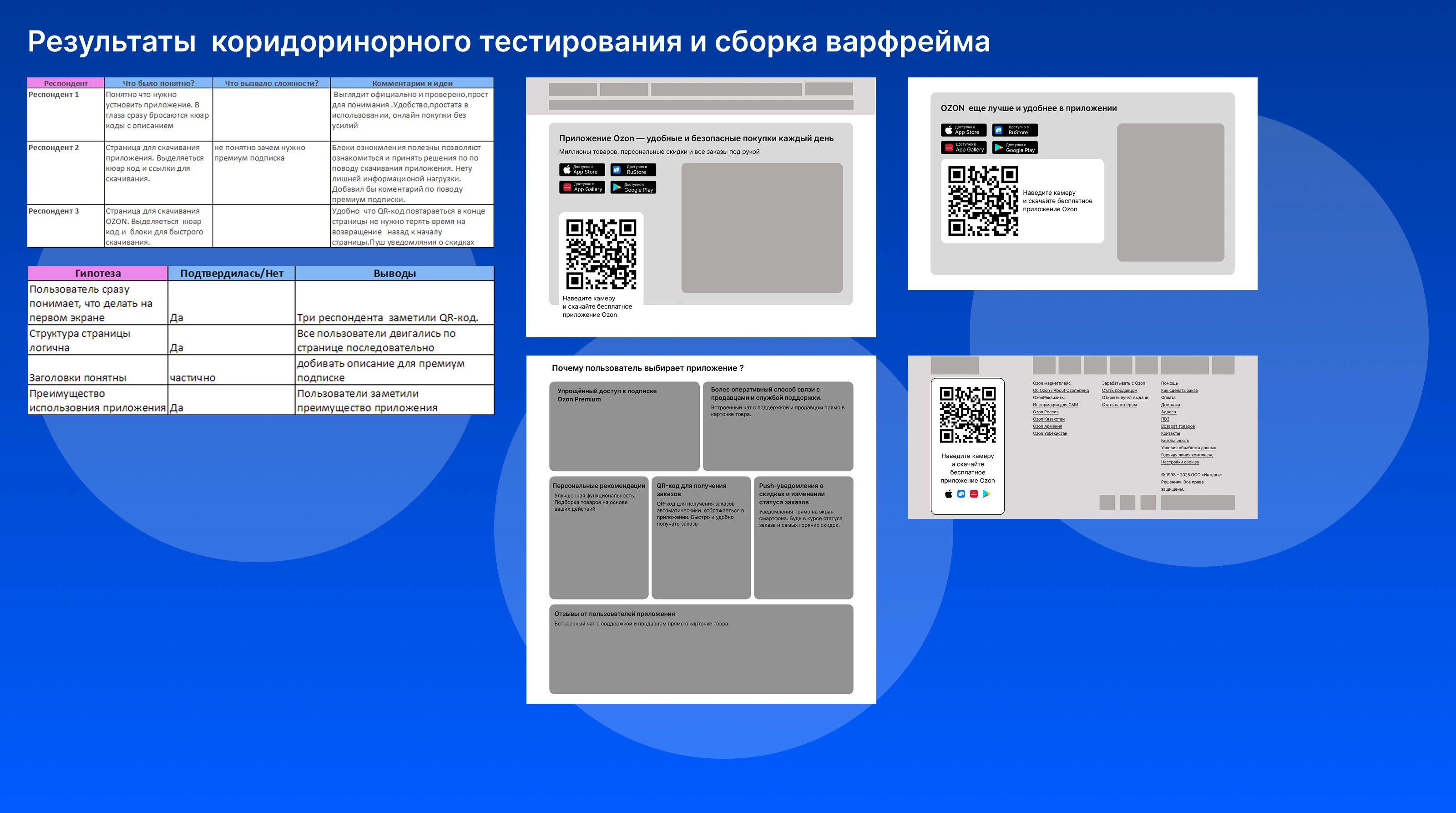Select the "Ozon маркетплейс" footer heading
The image size is (1456, 813).
(x=1052, y=383)
